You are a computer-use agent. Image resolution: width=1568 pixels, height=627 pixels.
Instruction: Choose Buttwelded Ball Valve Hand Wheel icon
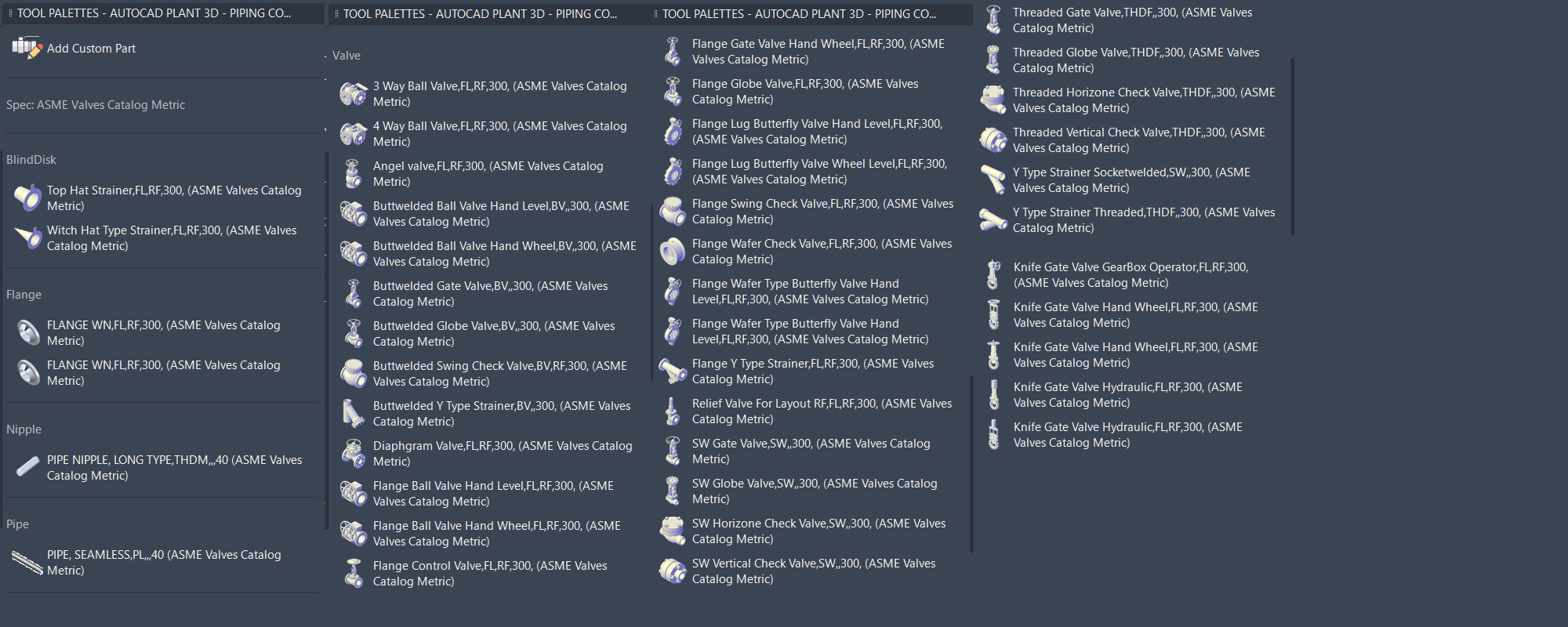point(354,254)
